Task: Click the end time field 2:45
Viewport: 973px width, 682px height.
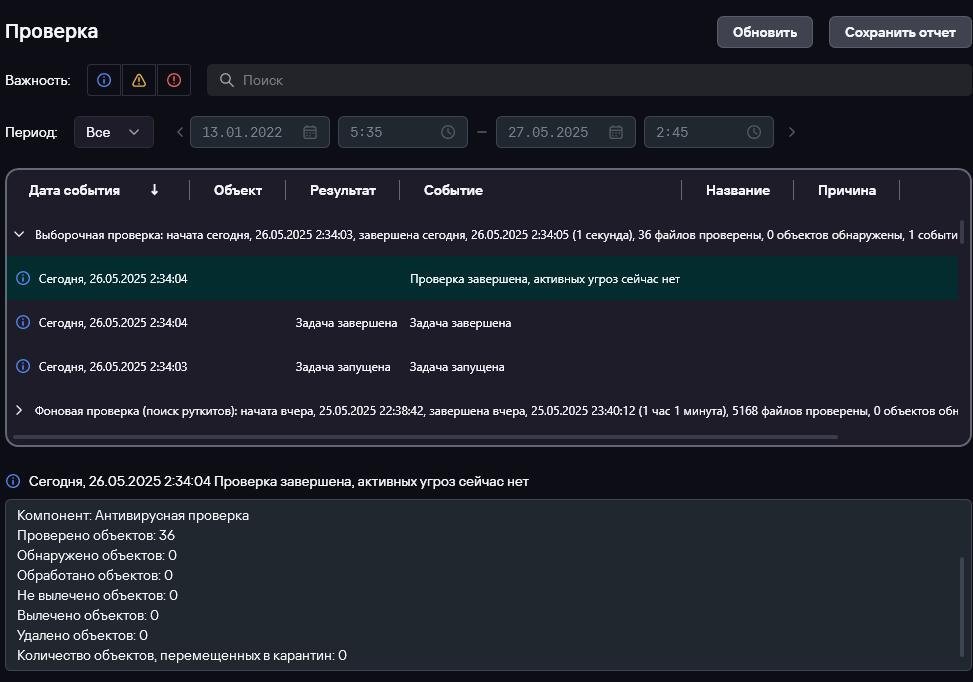Action: point(709,132)
